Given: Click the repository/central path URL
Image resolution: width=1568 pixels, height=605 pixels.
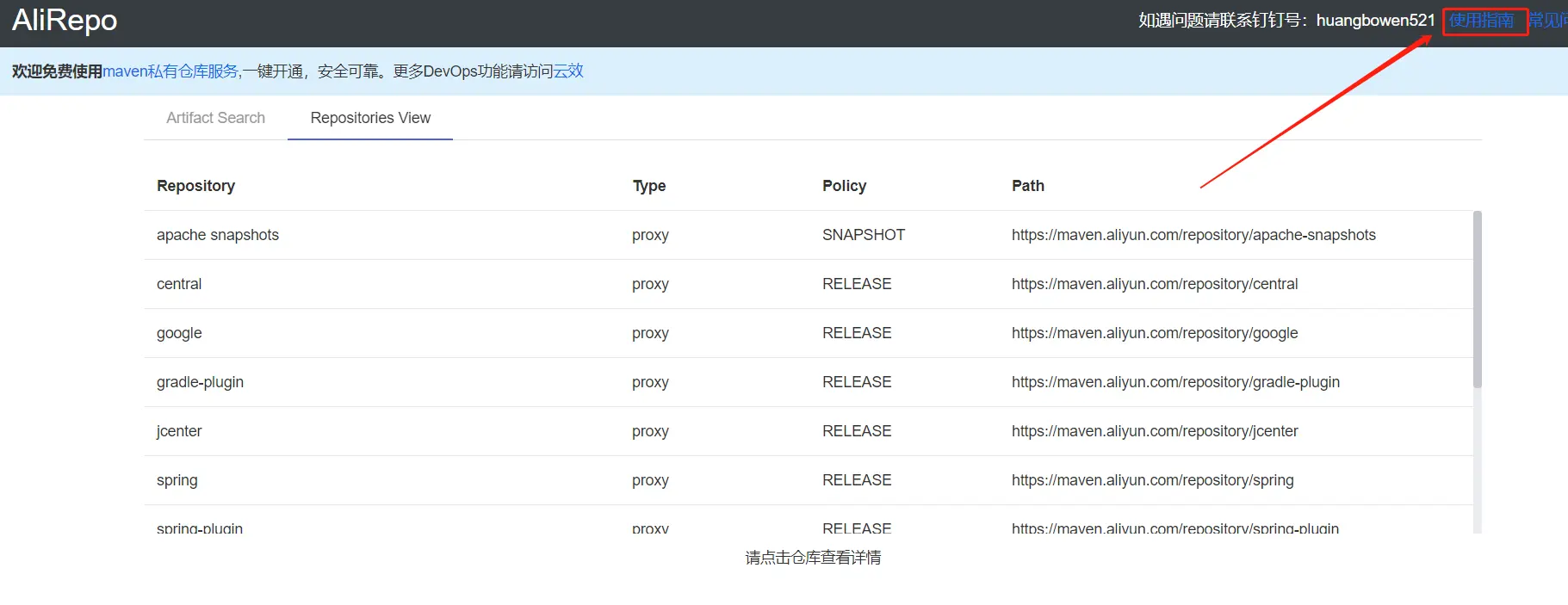Looking at the screenshot, I should click(x=1155, y=284).
